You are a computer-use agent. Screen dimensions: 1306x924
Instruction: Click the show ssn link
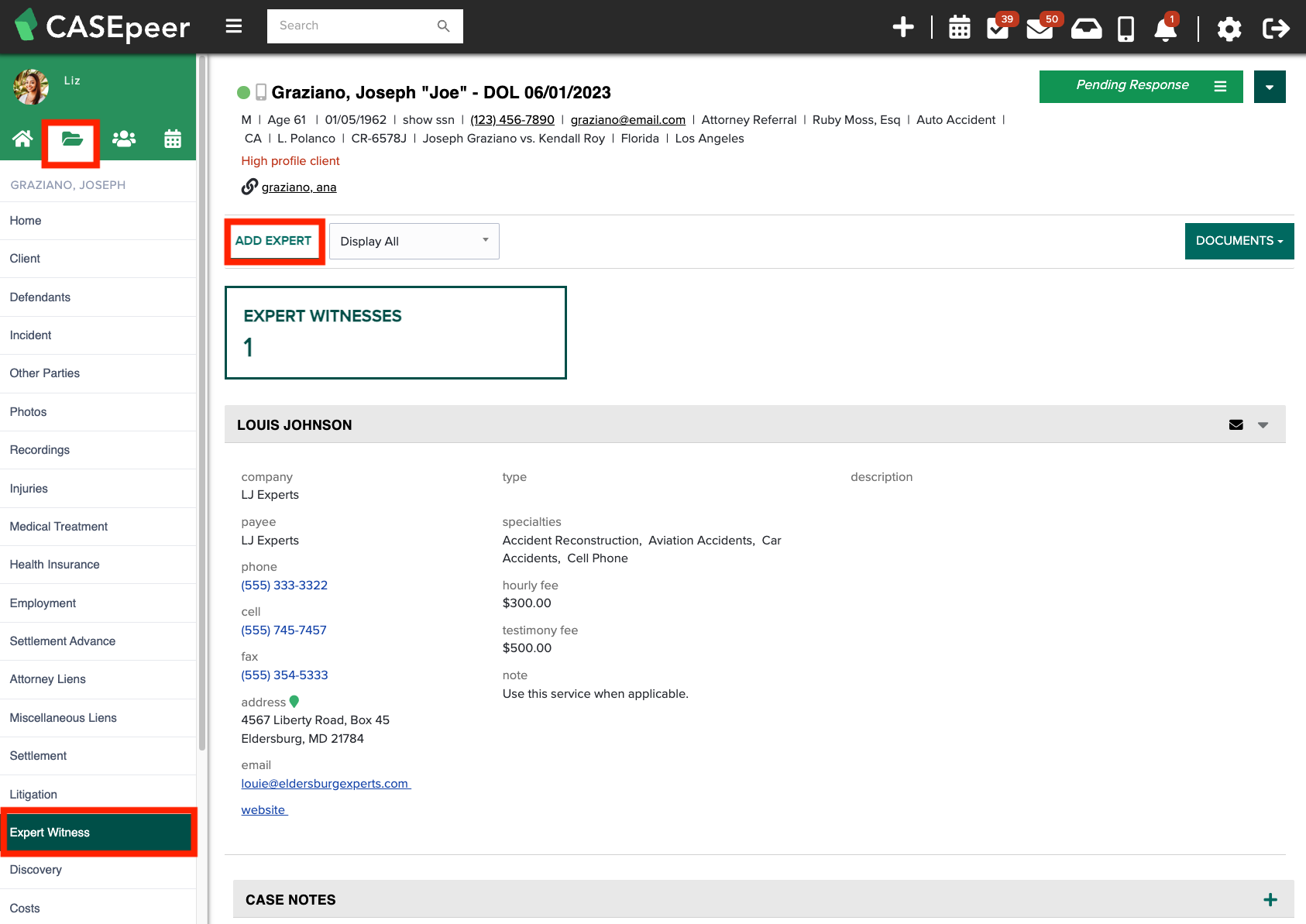click(x=428, y=120)
